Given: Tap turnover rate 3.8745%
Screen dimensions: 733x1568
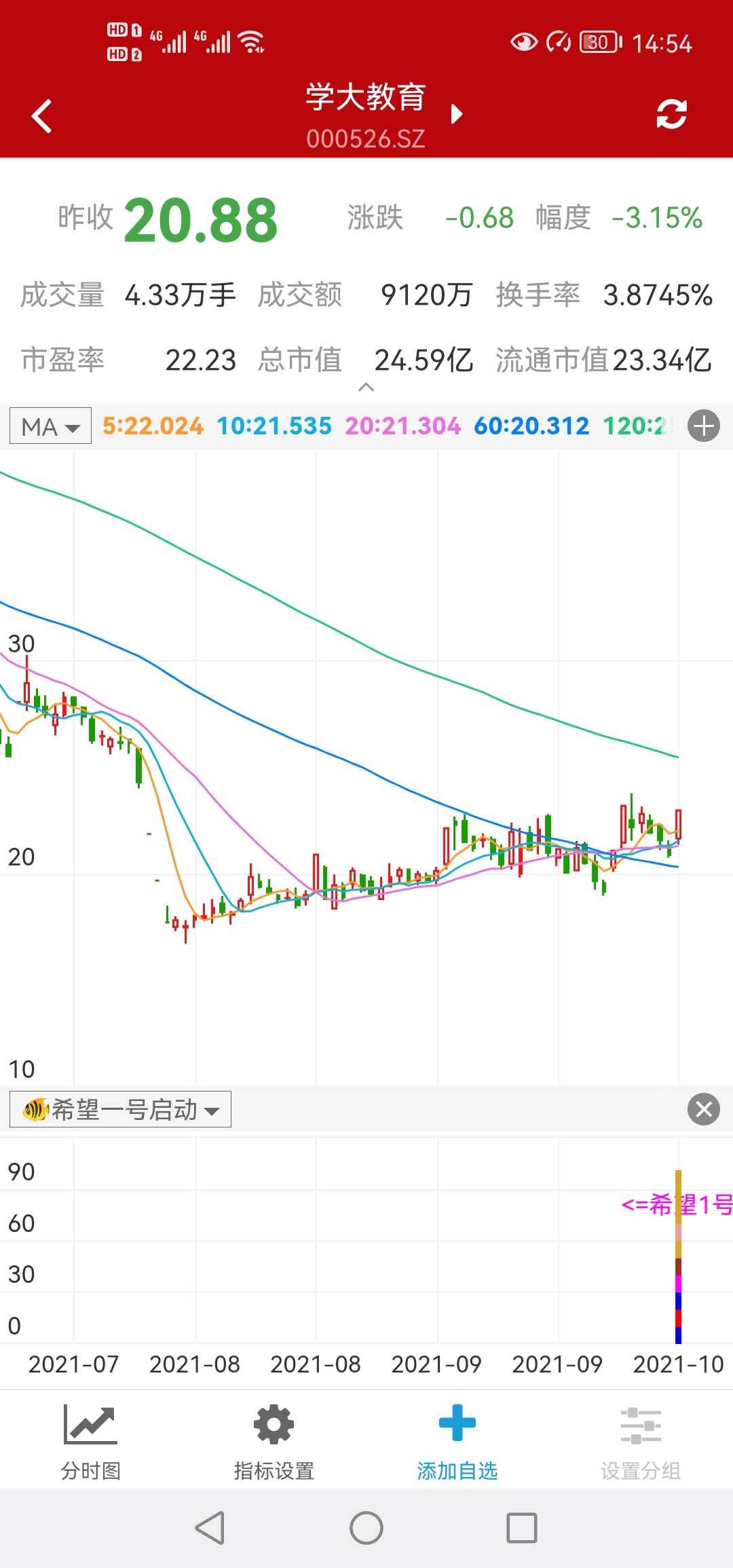Looking at the screenshot, I should pos(658,295).
